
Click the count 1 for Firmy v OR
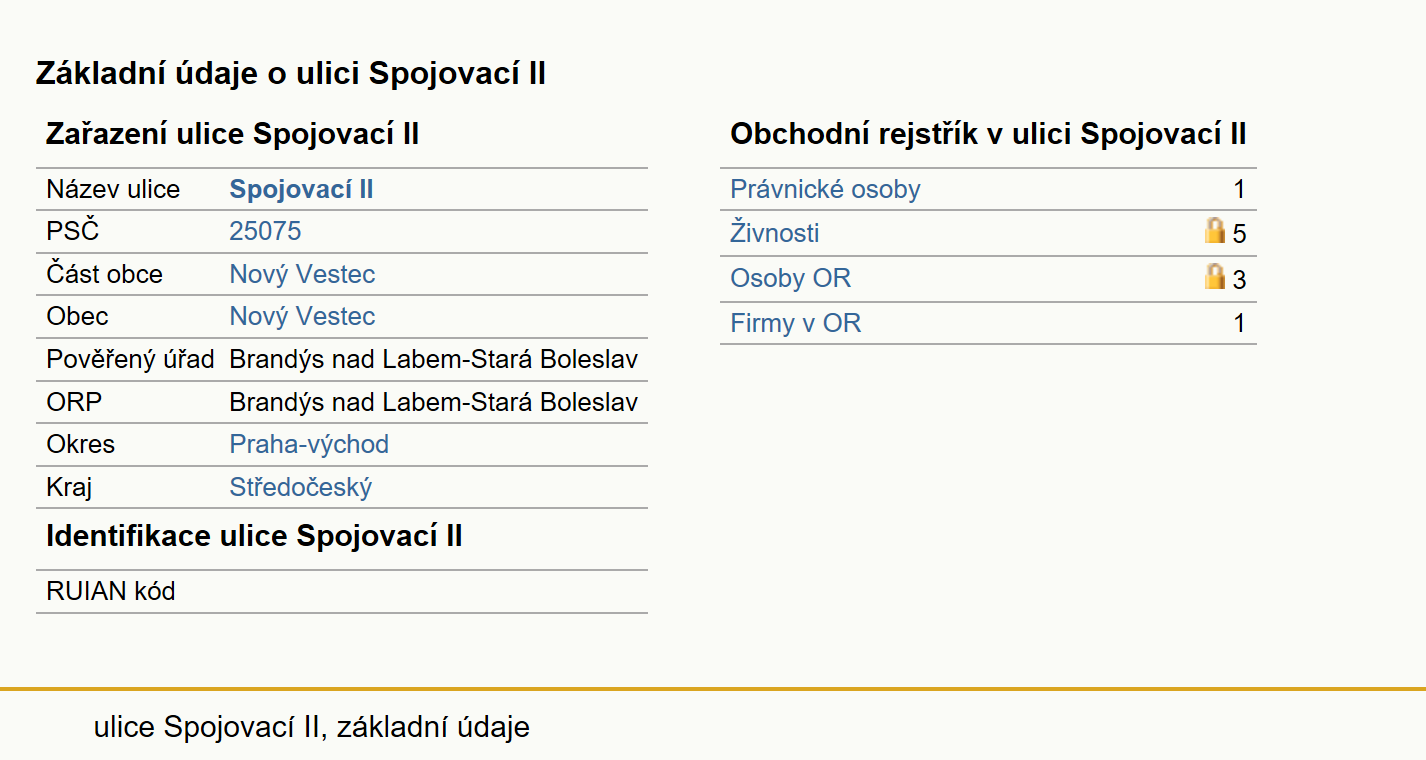1240,323
